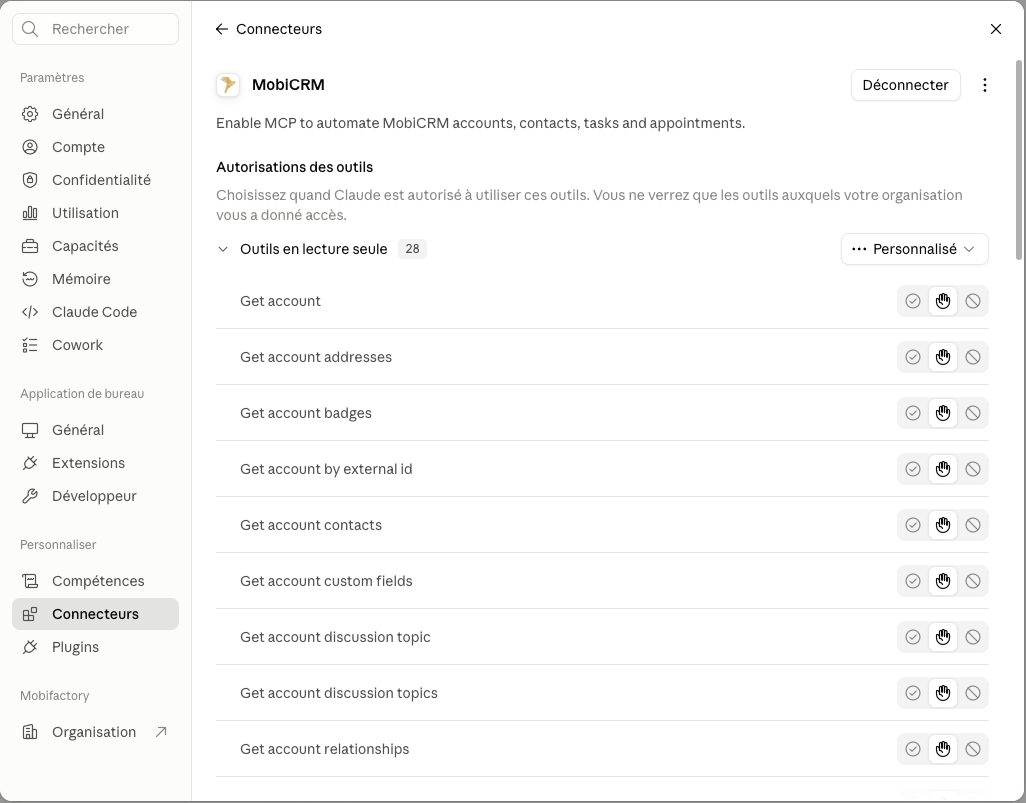The height and width of the screenshot is (803, 1026).
Task: Select hand approval icon for Get account badges
Action: 943,413
